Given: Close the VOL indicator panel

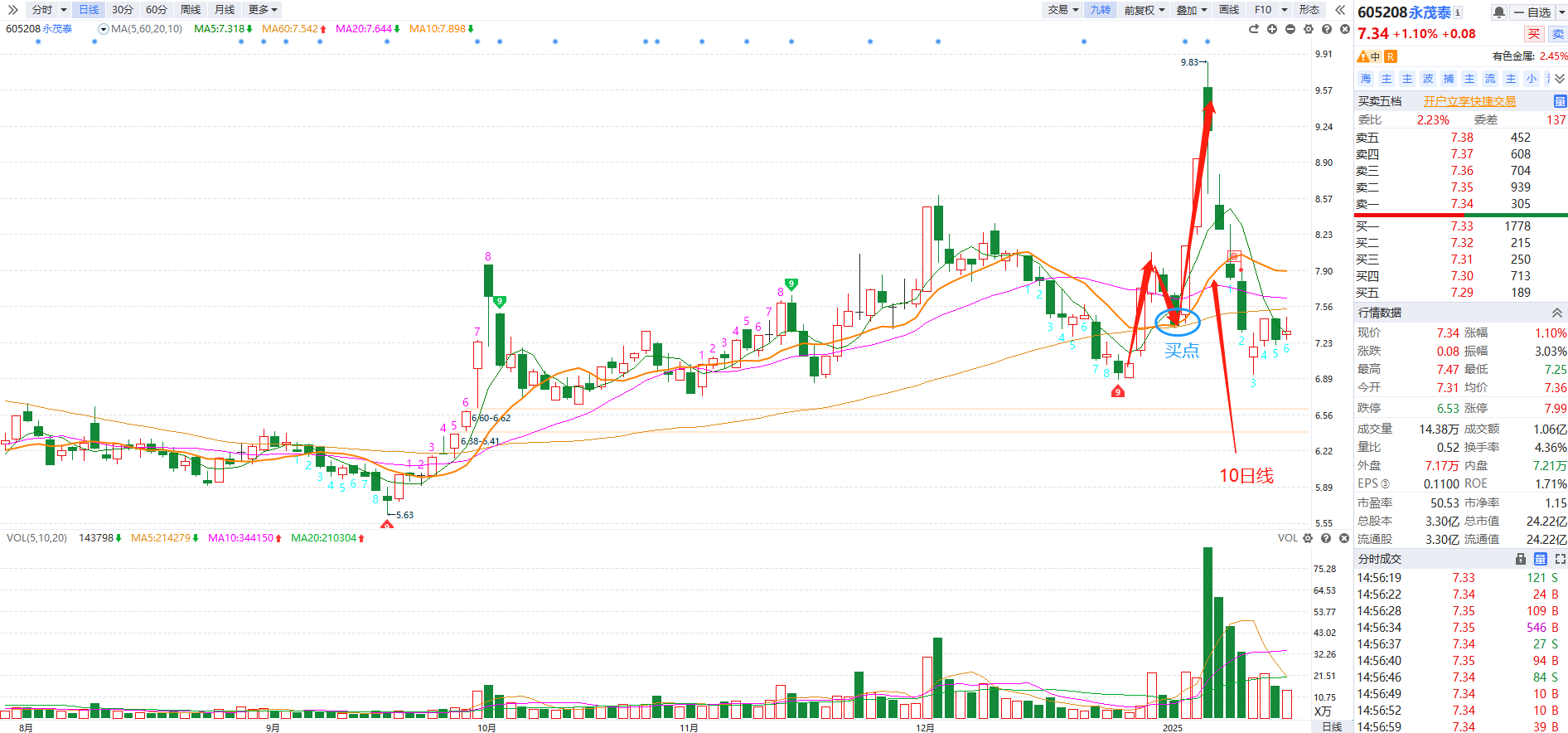Looking at the screenshot, I should click(x=1344, y=538).
